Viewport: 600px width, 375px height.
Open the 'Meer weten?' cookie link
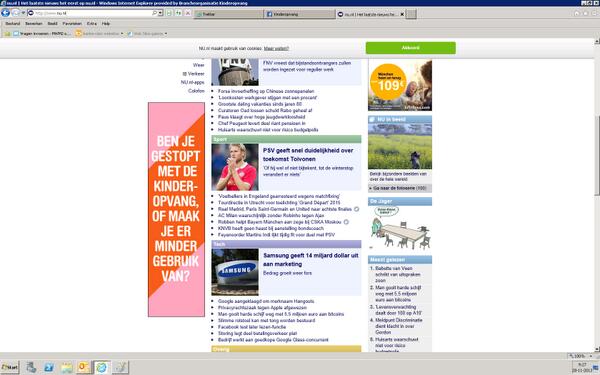pyautogui.click(x=276, y=49)
